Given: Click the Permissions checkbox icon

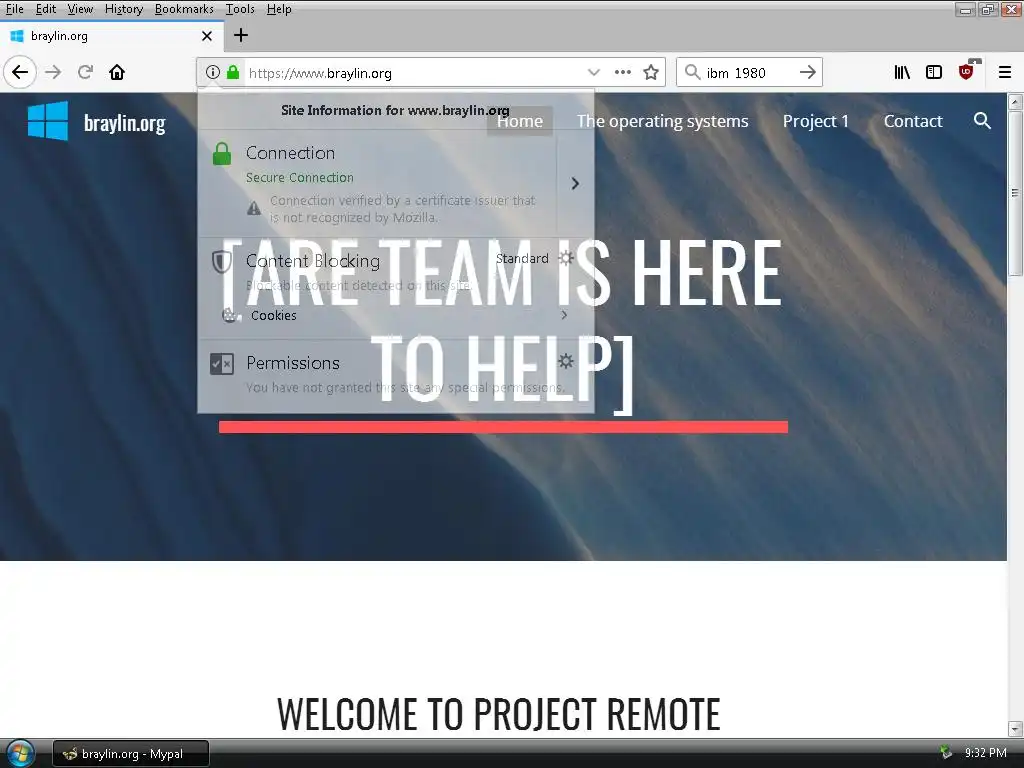Looking at the screenshot, I should [222, 364].
